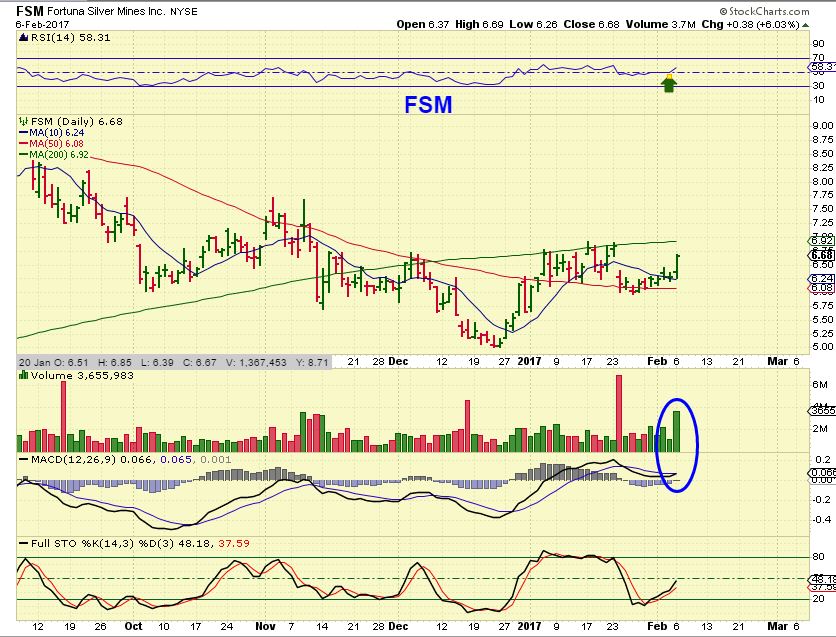The height and width of the screenshot is (637, 836).
Task: Select the MA(10) 6.24 legend entry
Action: pos(52,133)
